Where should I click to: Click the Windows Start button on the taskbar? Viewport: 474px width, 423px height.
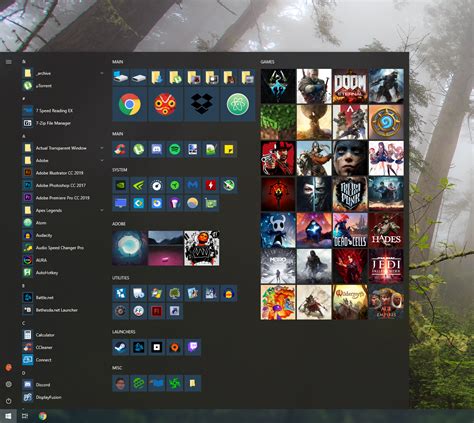click(x=8, y=416)
